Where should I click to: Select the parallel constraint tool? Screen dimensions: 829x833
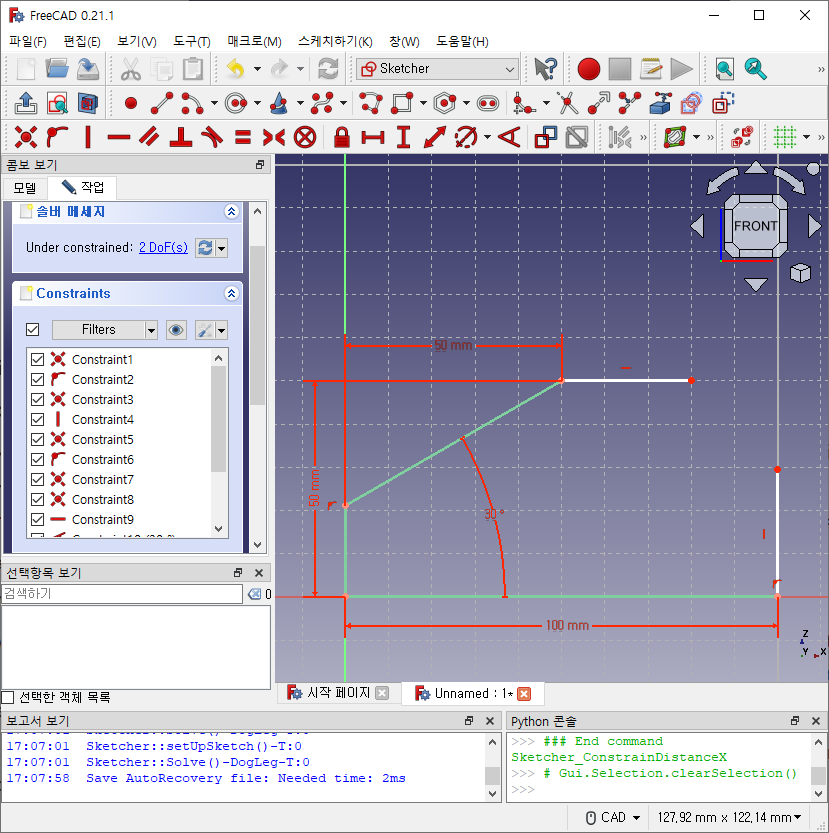pyautogui.click(x=149, y=137)
